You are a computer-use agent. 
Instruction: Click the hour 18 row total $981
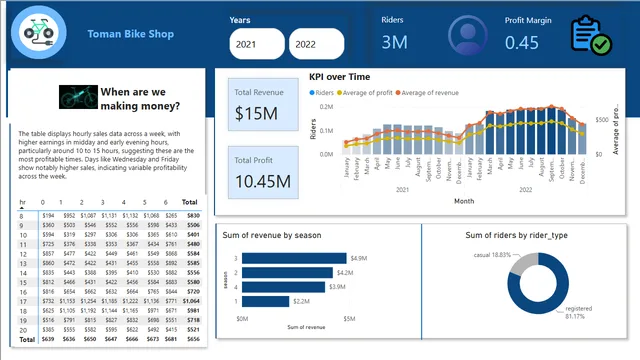pos(193,311)
